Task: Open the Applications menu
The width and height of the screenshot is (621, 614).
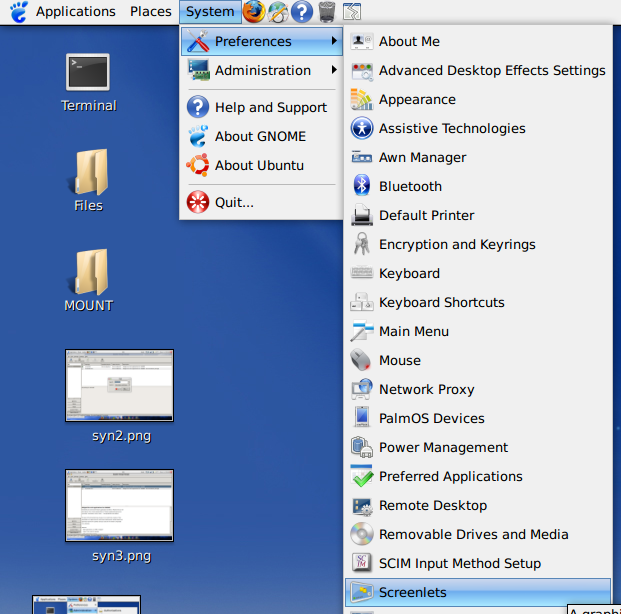Action: [76, 11]
